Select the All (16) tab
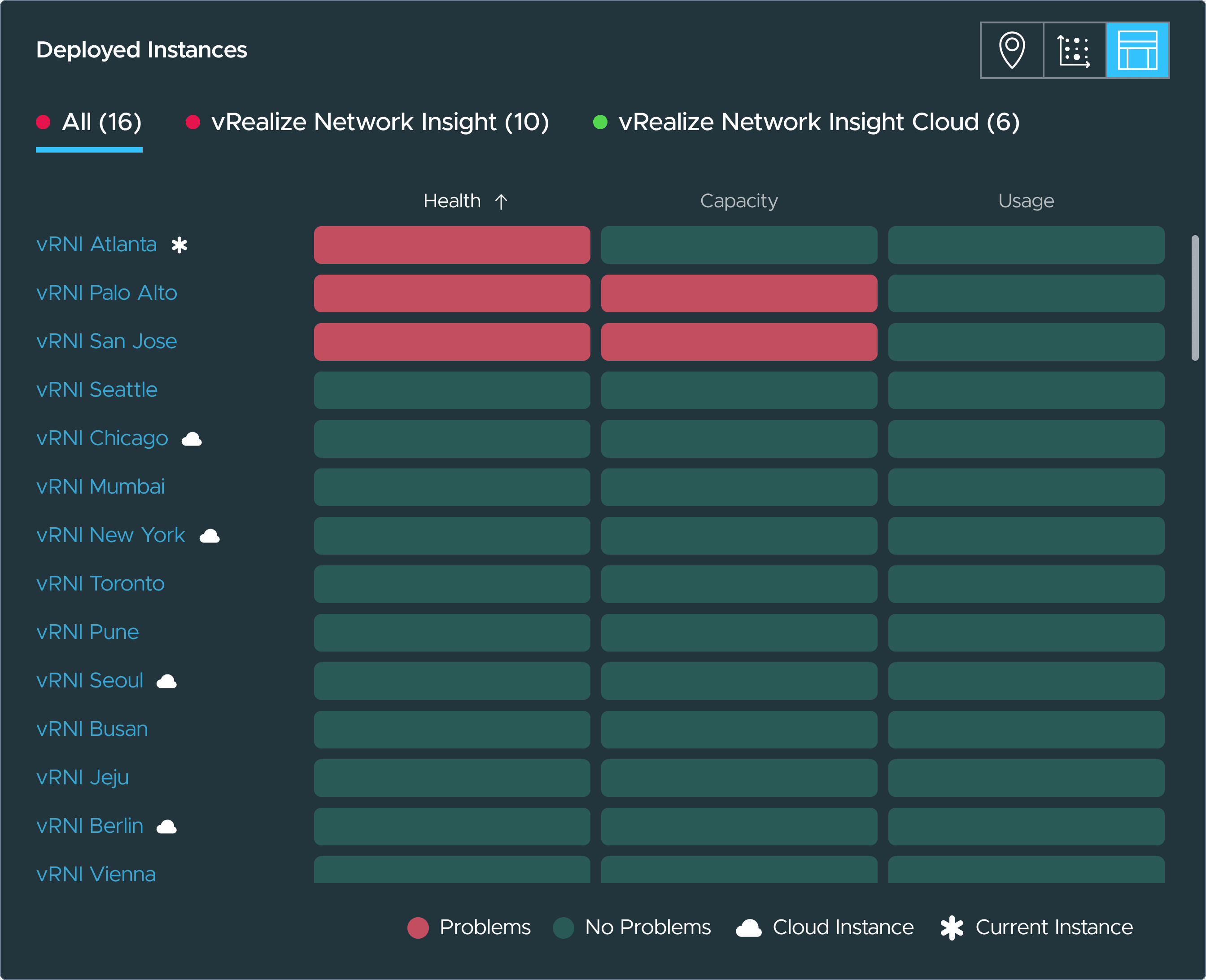Viewport: 1206px width, 980px height. (x=89, y=122)
